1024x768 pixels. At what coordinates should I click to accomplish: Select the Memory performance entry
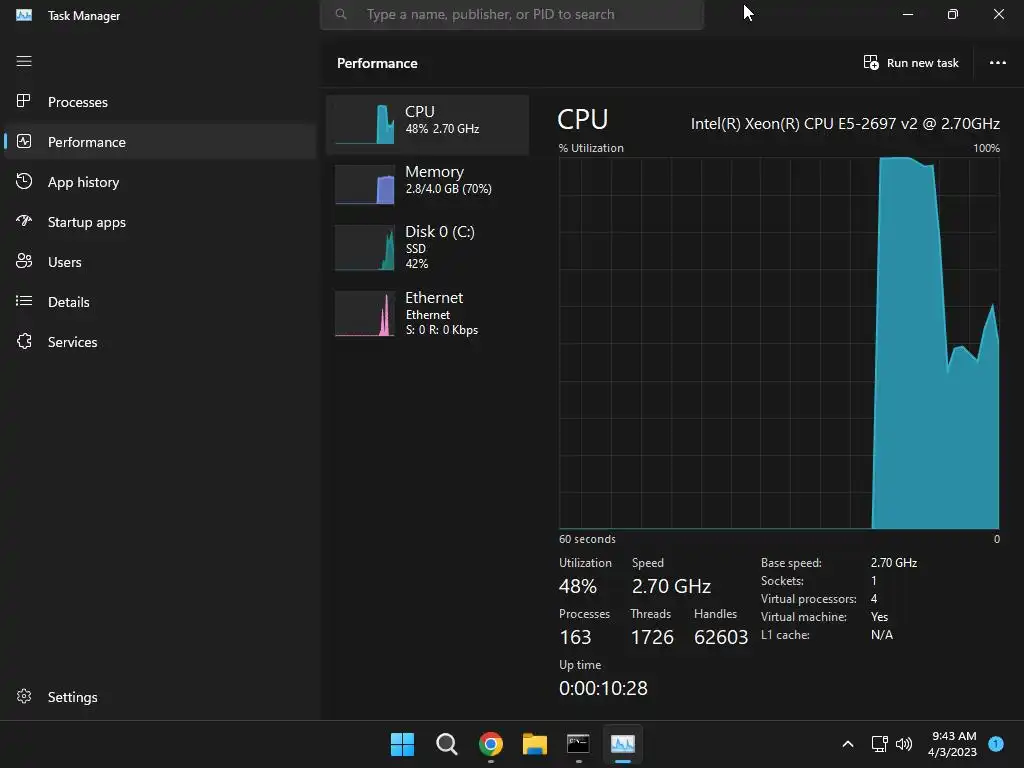(x=428, y=184)
